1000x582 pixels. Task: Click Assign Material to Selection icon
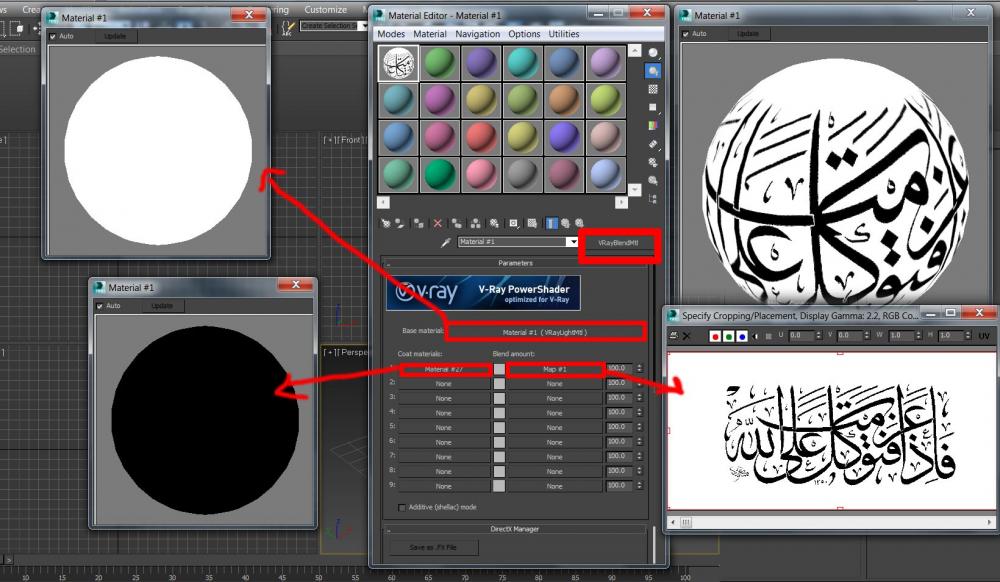click(418, 223)
